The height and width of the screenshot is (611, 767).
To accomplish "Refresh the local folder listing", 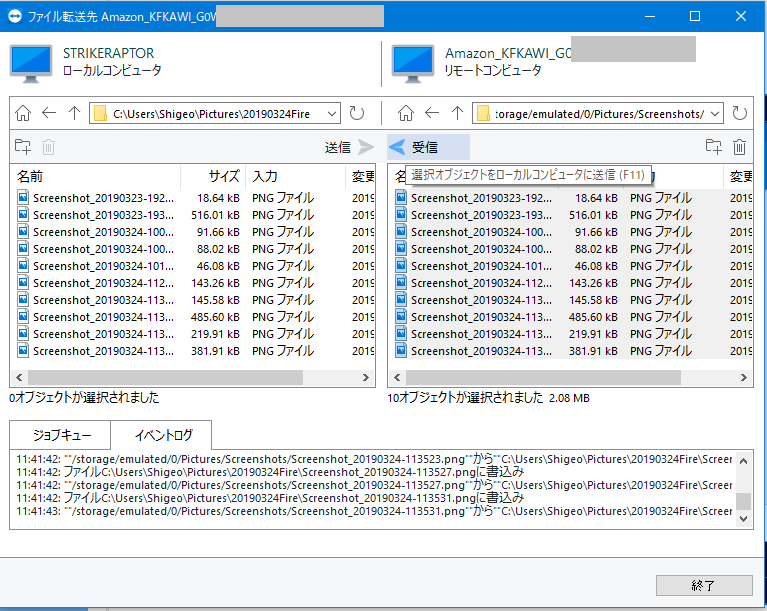I will tap(357, 113).
